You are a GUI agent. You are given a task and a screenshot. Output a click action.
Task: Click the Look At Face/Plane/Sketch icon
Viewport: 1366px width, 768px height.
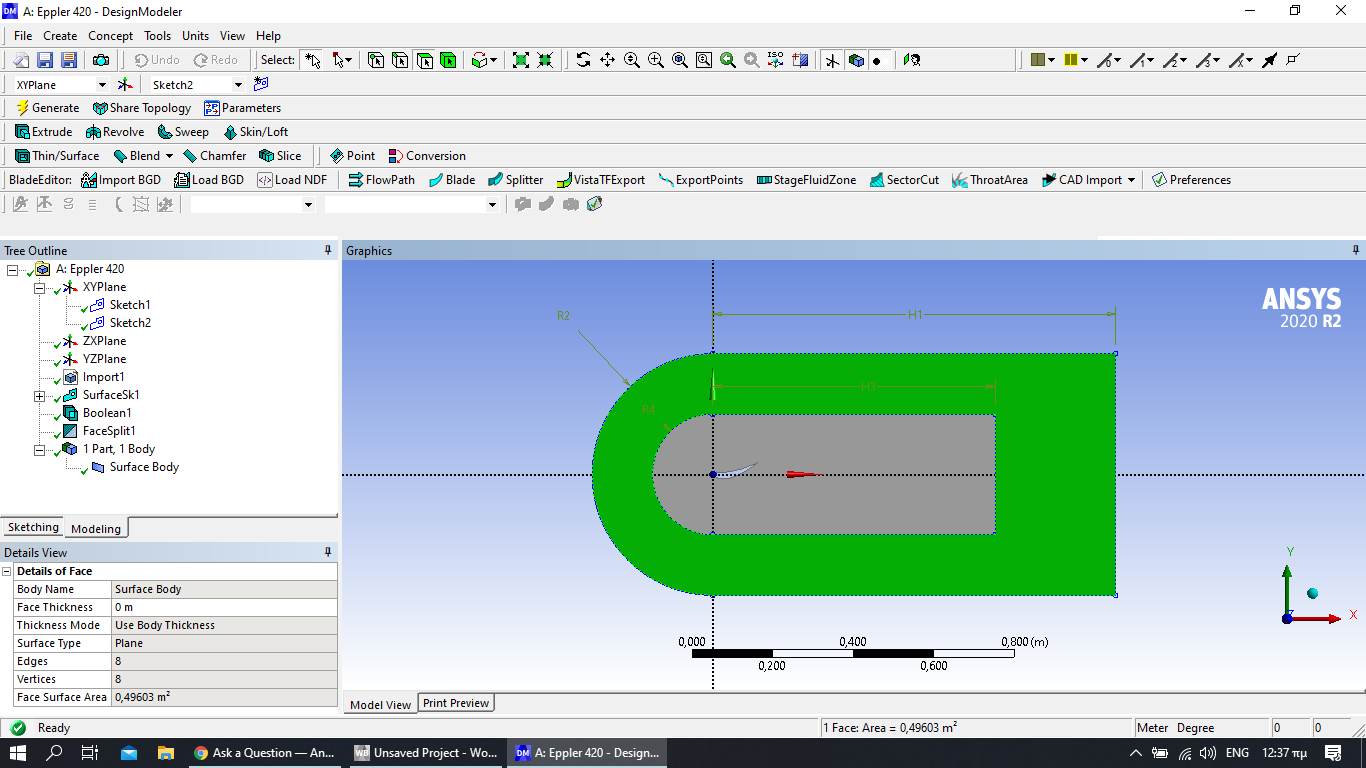tap(912, 60)
